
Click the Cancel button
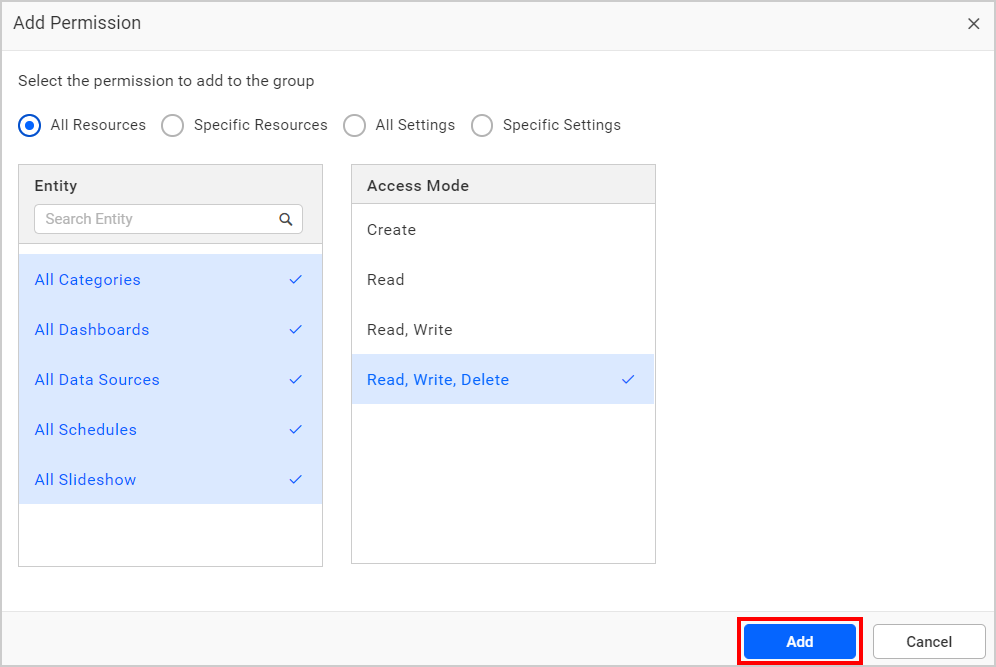928,641
